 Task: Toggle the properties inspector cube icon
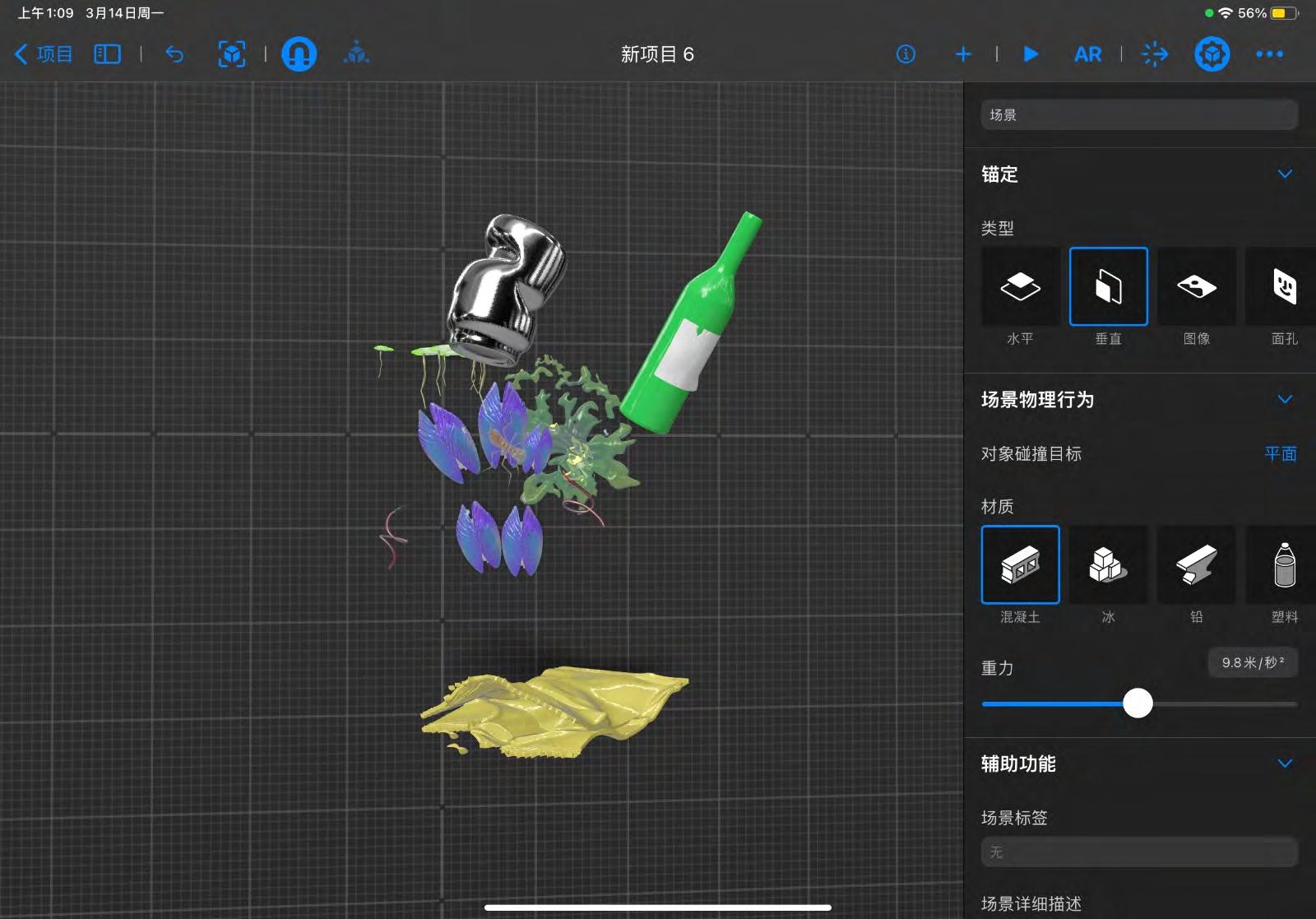coord(1212,54)
